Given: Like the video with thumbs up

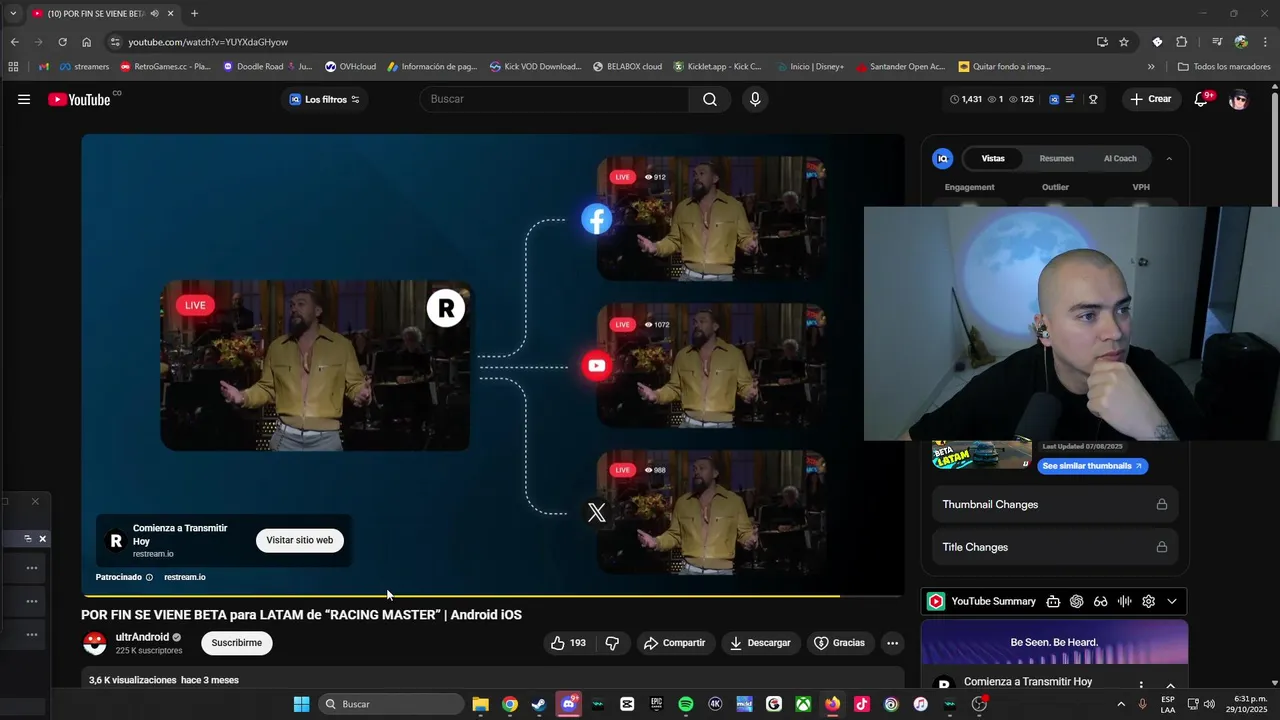Looking at the screenshot, I should pos(568,643).
